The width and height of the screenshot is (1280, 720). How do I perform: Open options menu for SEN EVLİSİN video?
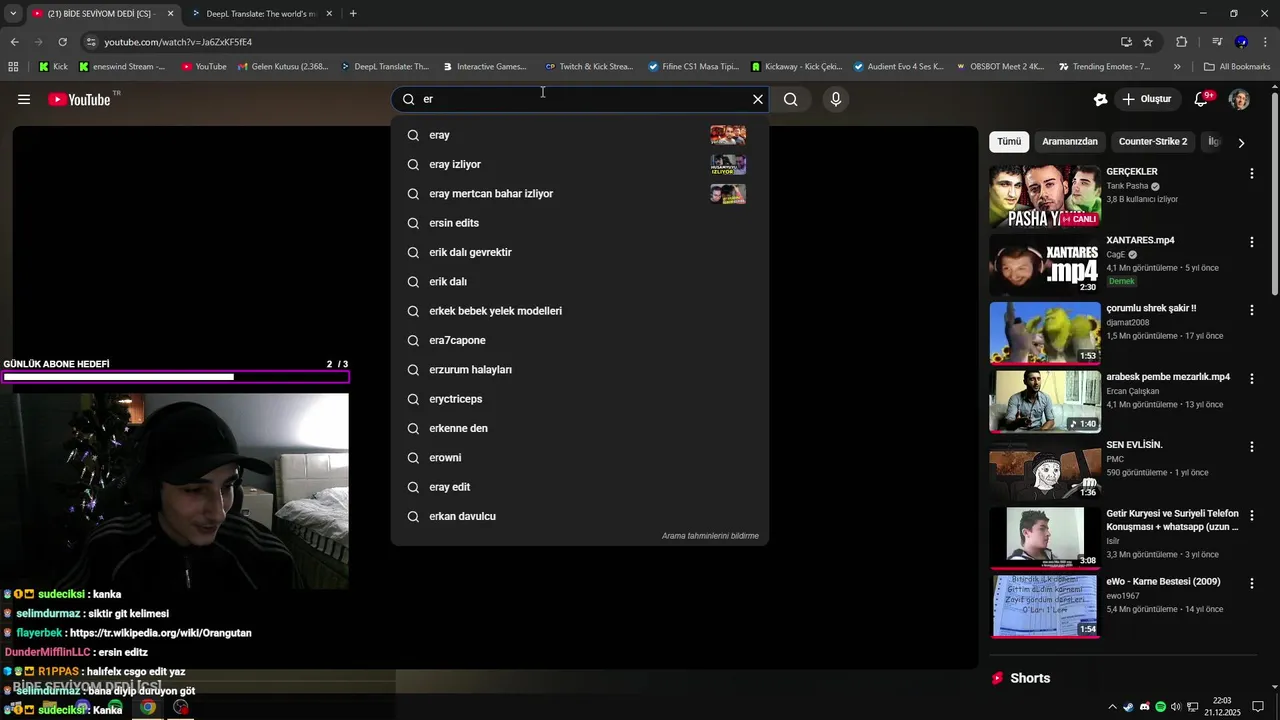point(1251,447)
